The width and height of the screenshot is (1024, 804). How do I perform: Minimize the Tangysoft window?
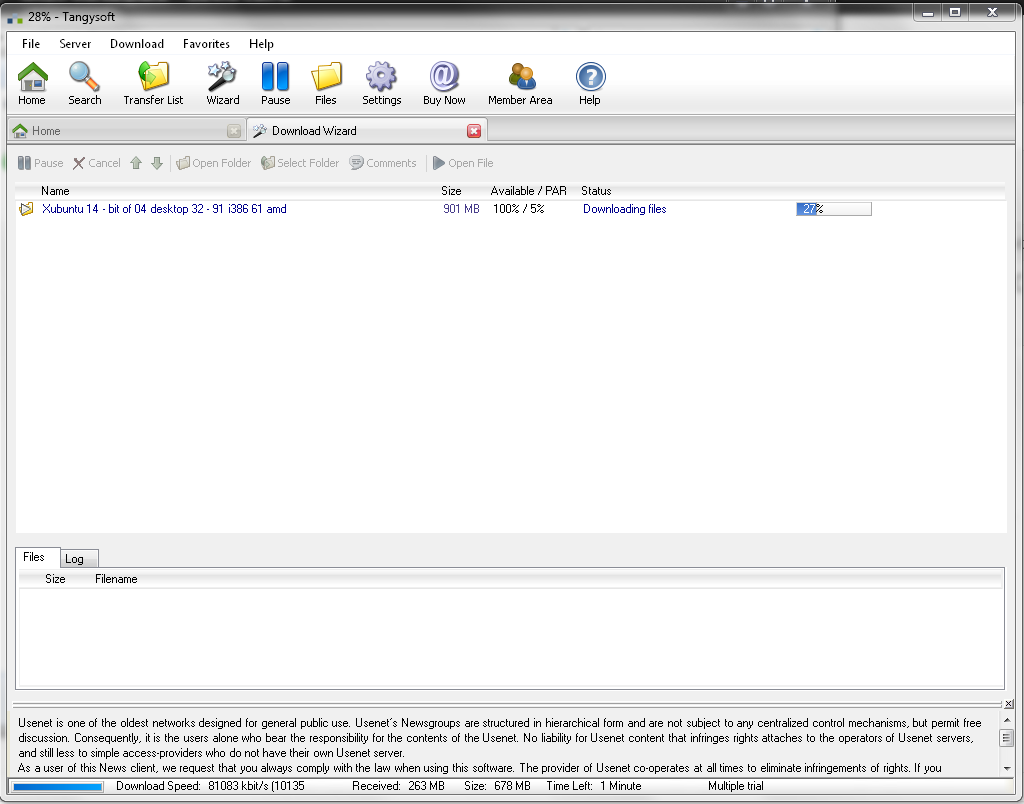927,12
